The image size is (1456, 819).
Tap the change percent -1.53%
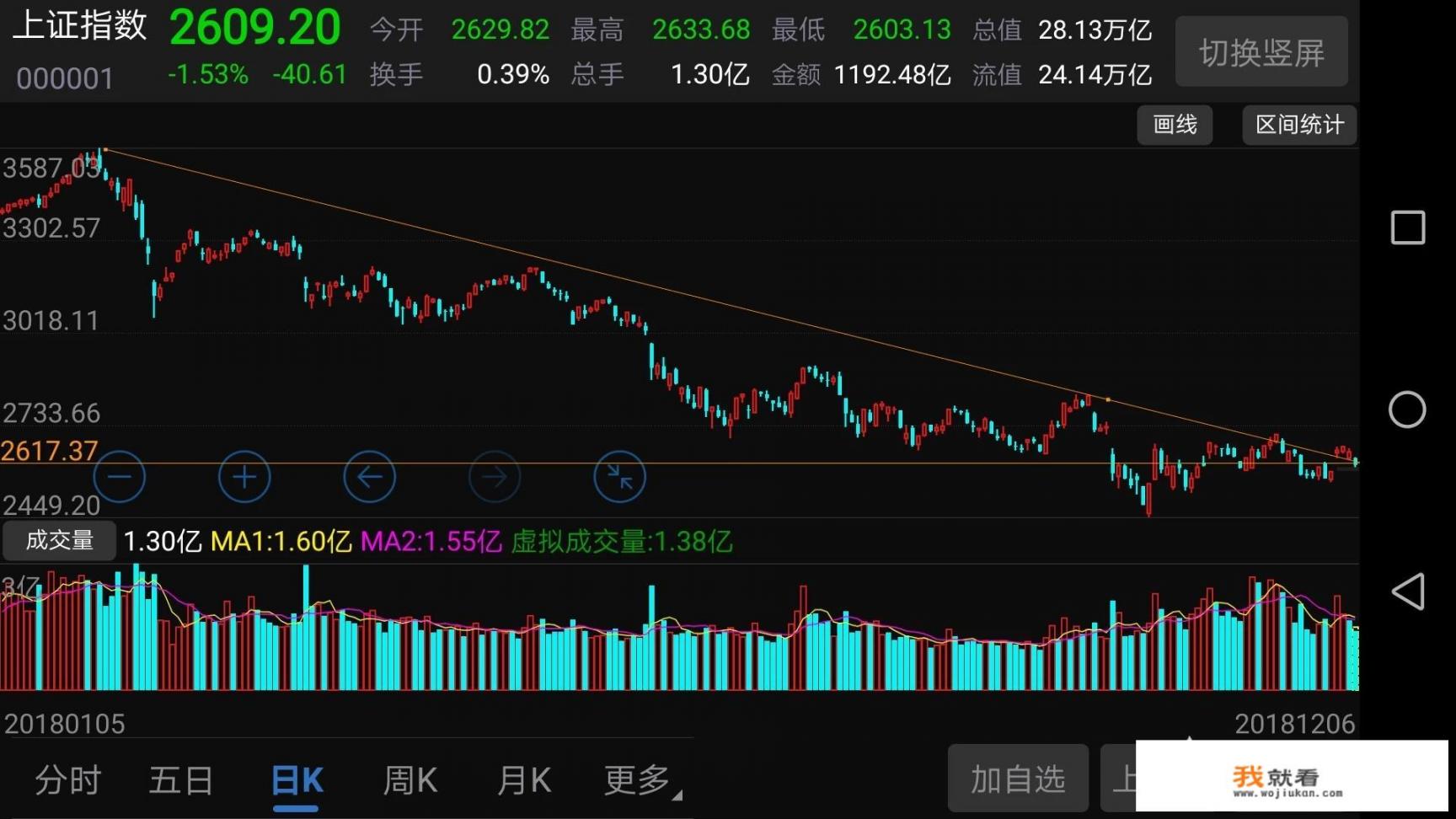(208, 75)
